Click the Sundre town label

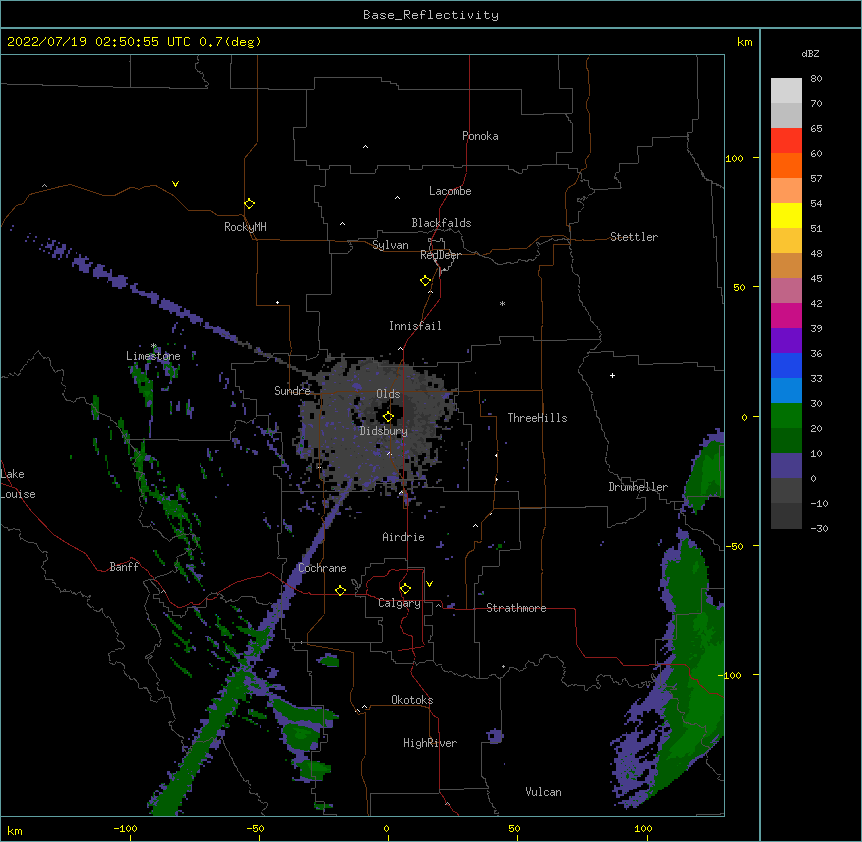pos(292,391)
